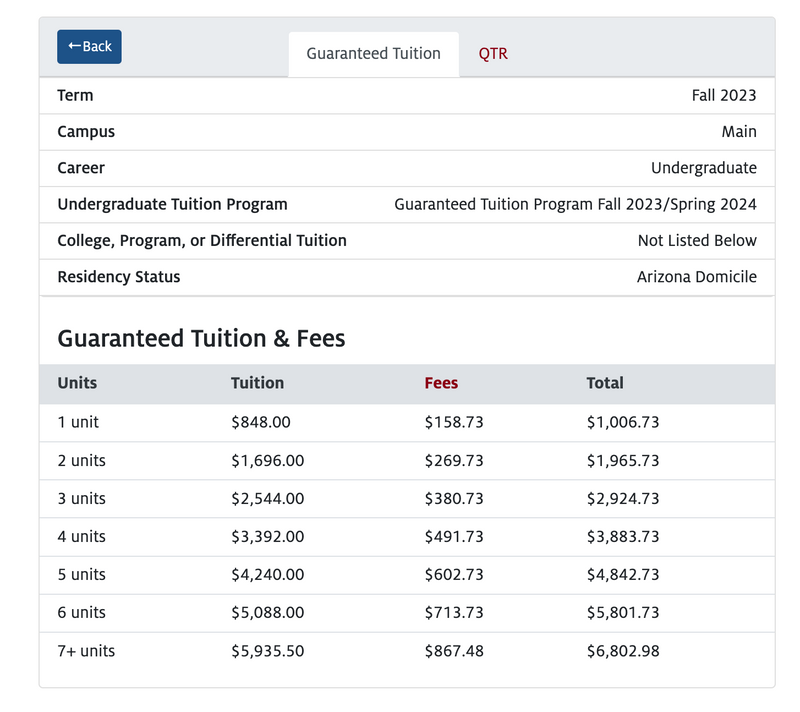Open the Fees column header link
The width and height of the screenshot is (800, 712).
(441, 383)
